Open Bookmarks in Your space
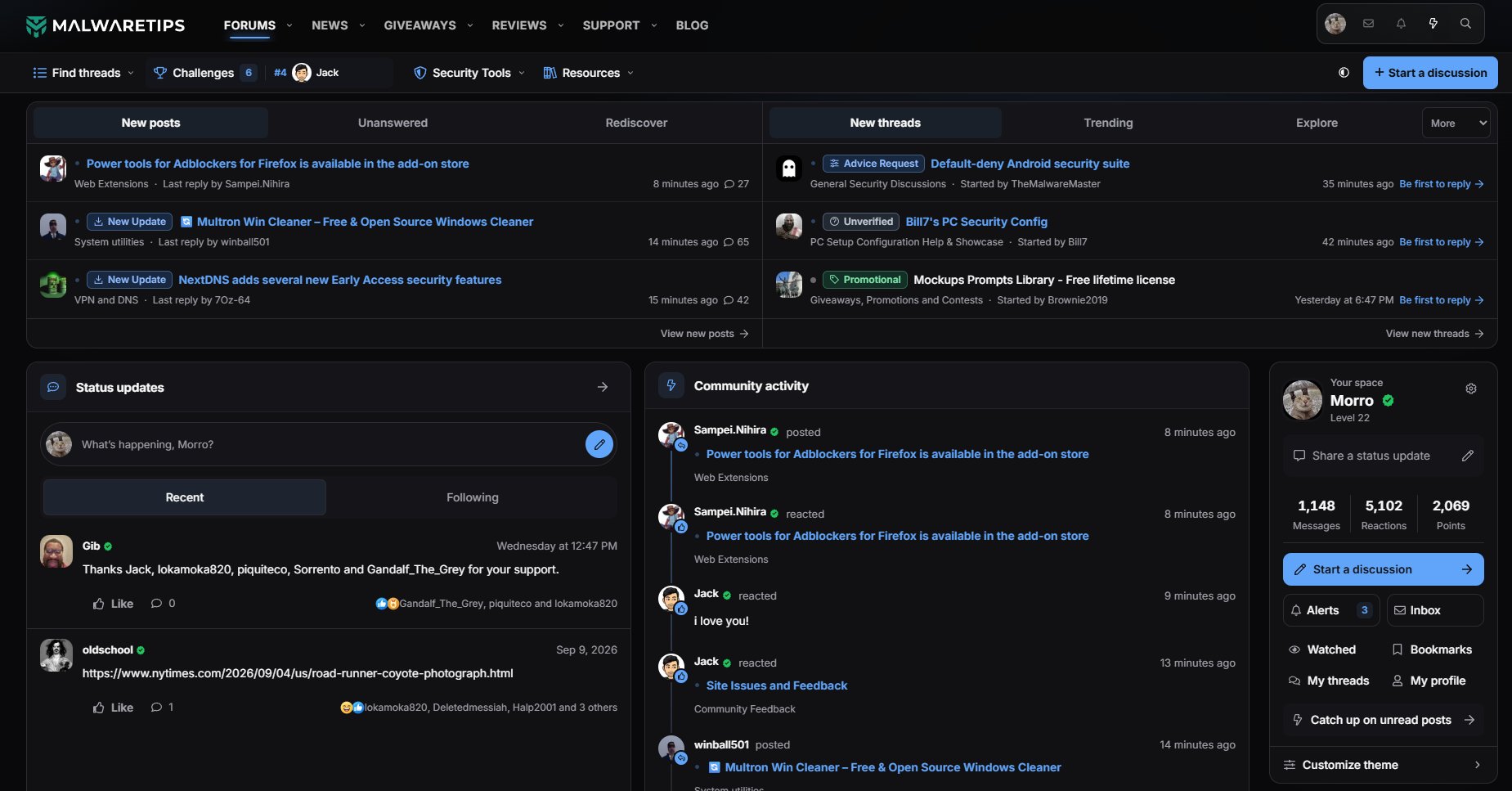 coord(1433,649)
